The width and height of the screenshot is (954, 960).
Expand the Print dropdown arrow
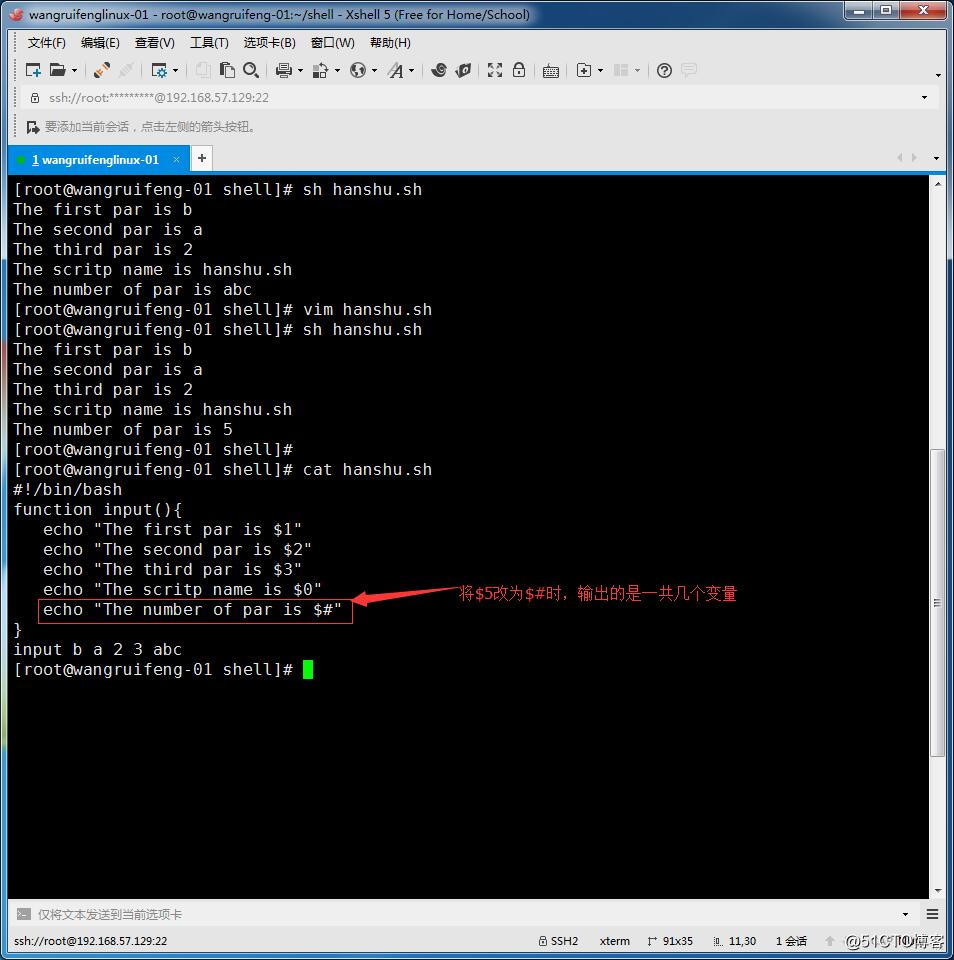300,71
